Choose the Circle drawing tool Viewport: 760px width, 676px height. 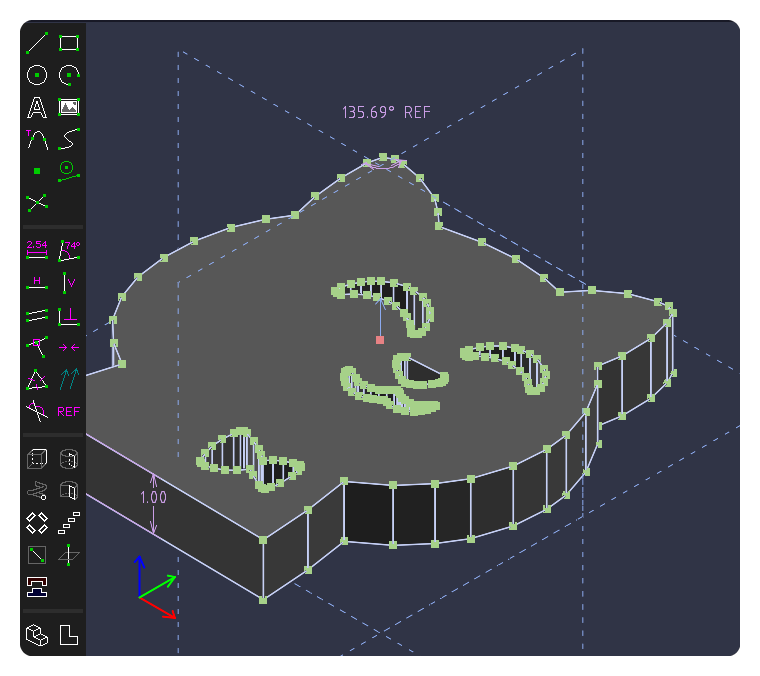click(x=37, y=75)
